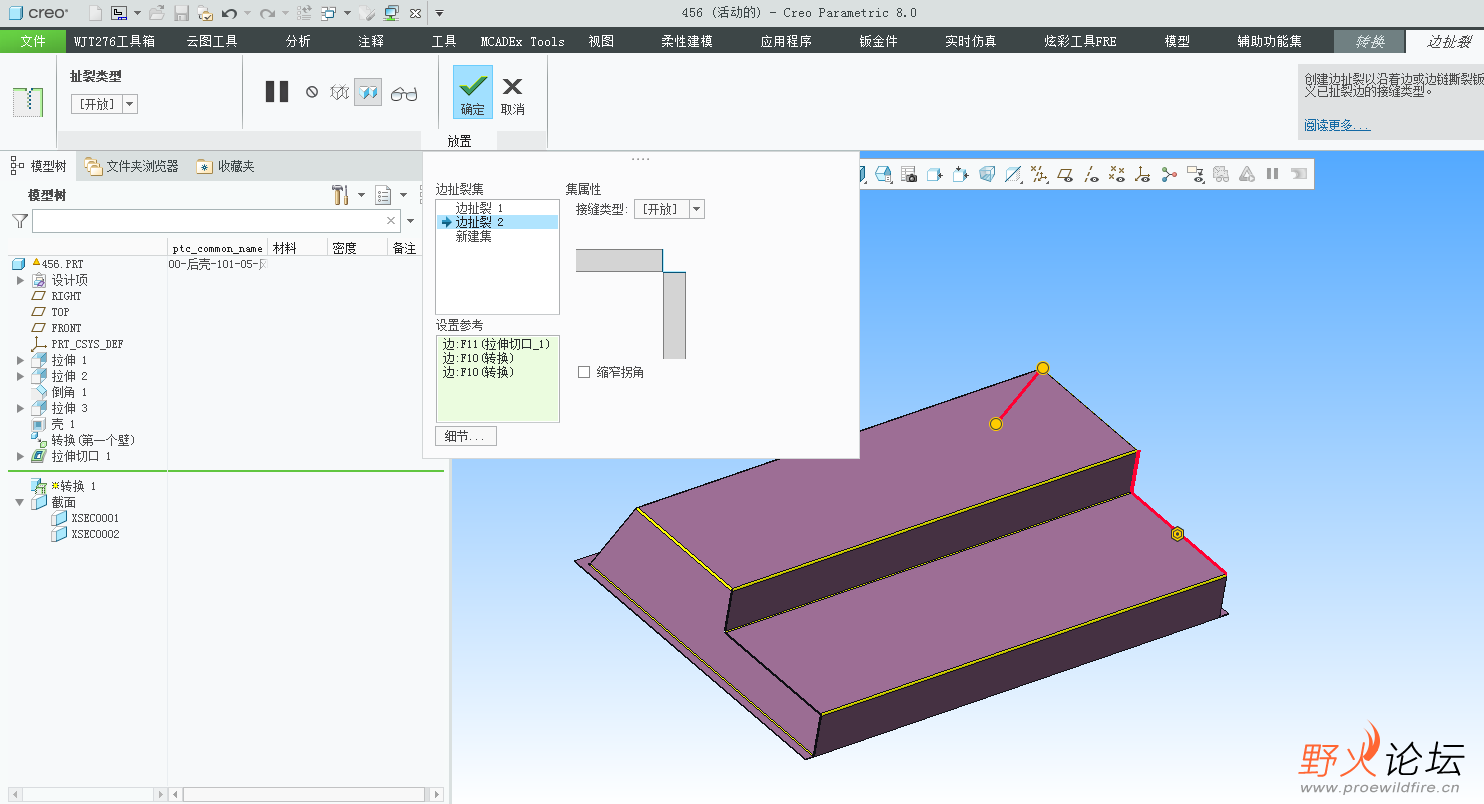1484x804 pixels.
Task: Select the FRONT datum plane
Action: pyautogui.click(x=66, y=328)
